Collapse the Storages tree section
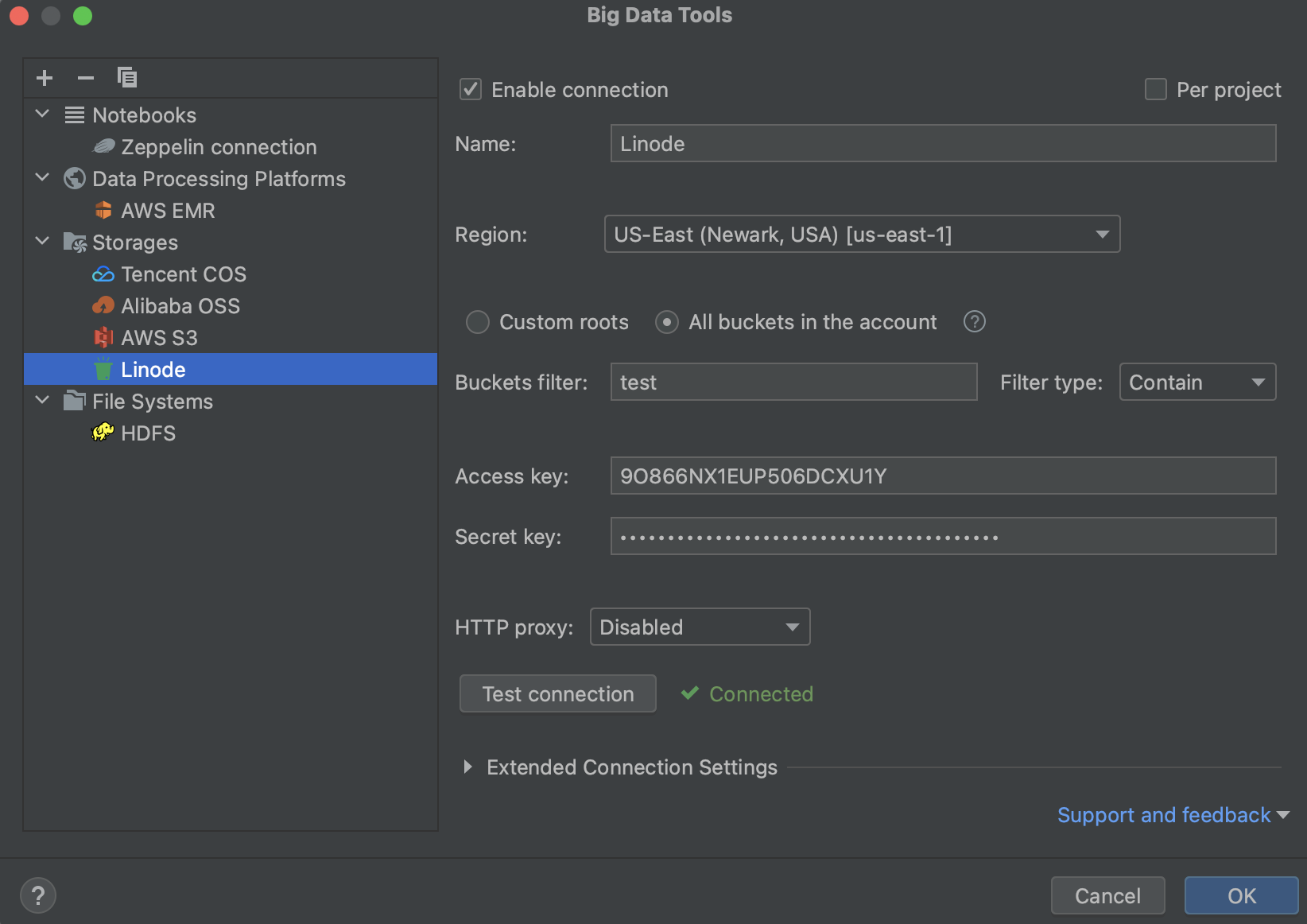 click(x=42, y=241)
